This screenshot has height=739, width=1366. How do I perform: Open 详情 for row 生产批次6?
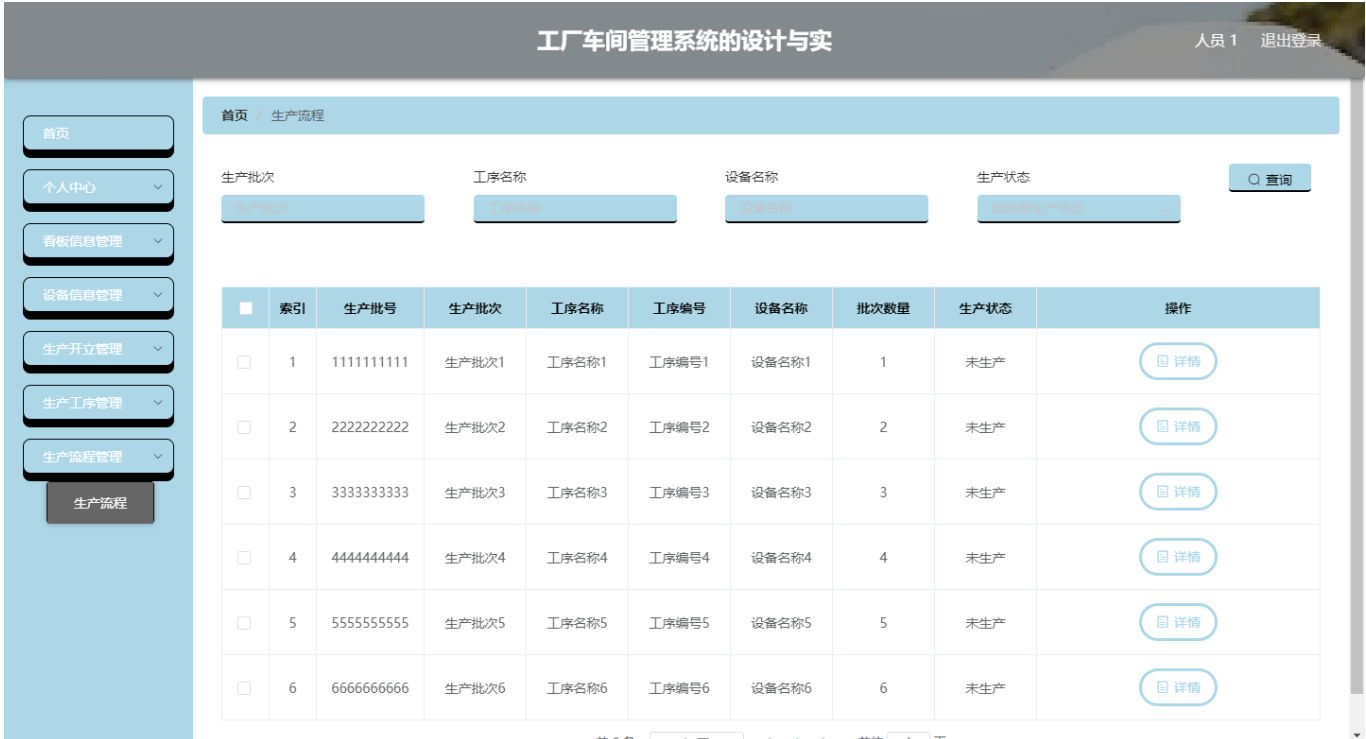click(x=1178, y=688)
